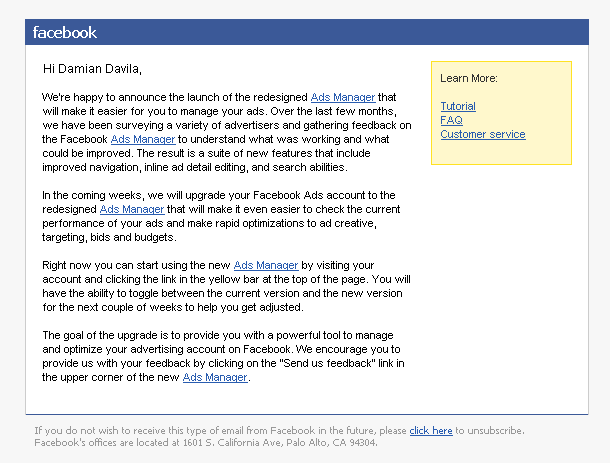Click "The goal of the upgrade" text
The width and height of the screenshot is (610, 463).
pos(100,335)
